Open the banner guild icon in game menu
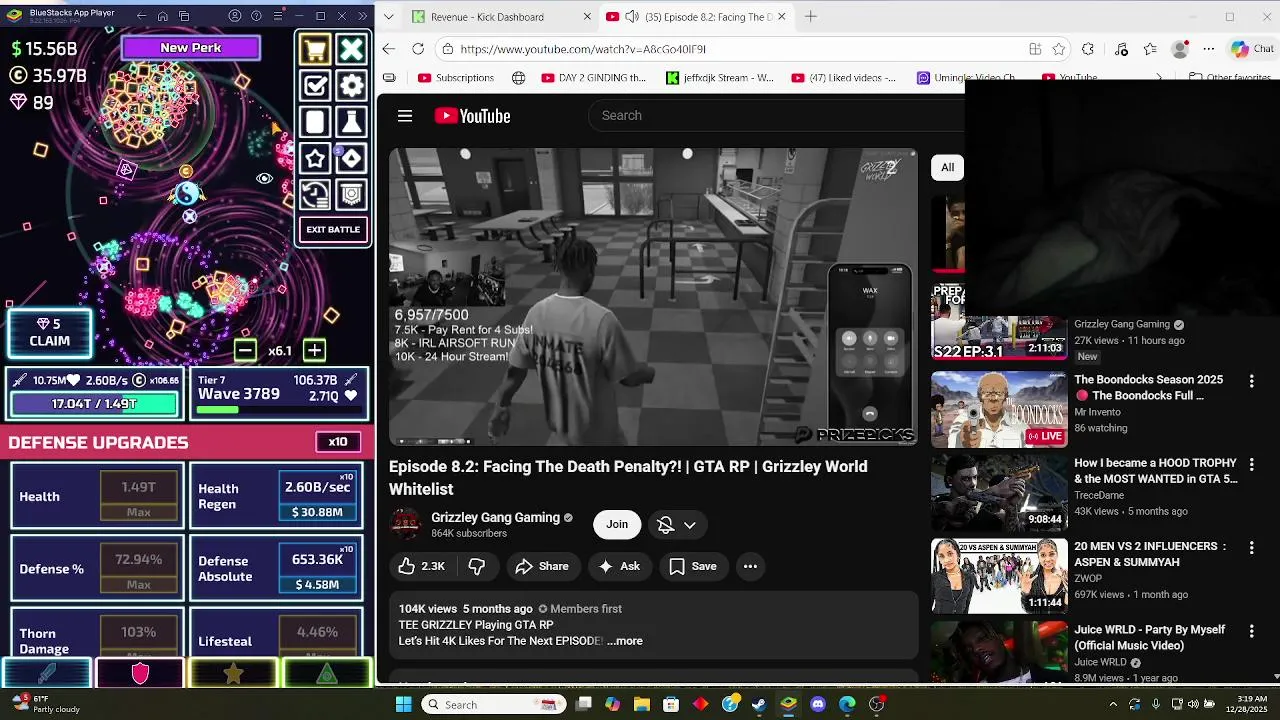 pos(351,195)
